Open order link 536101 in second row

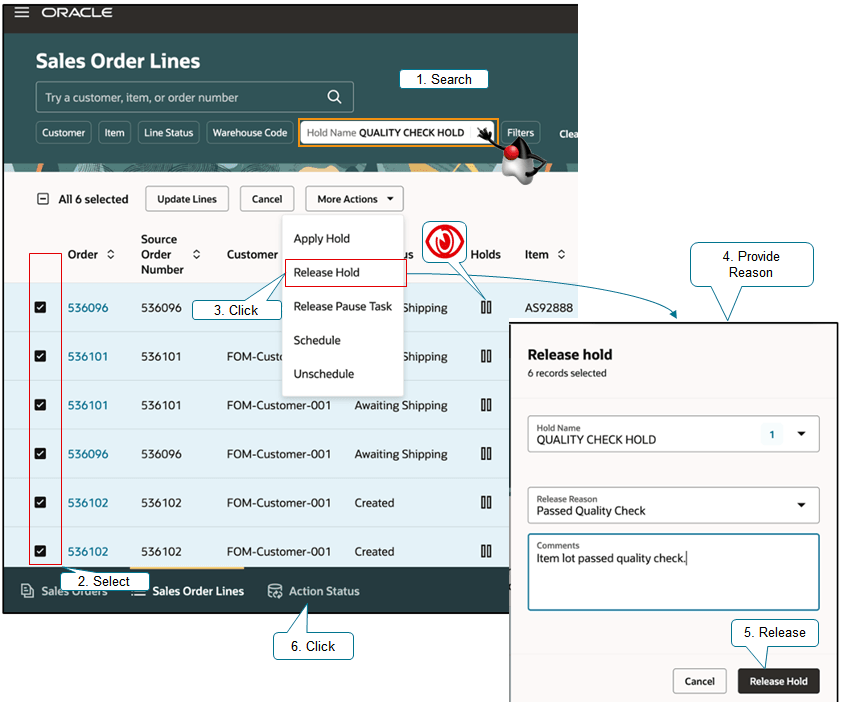(x=88, y=356)
